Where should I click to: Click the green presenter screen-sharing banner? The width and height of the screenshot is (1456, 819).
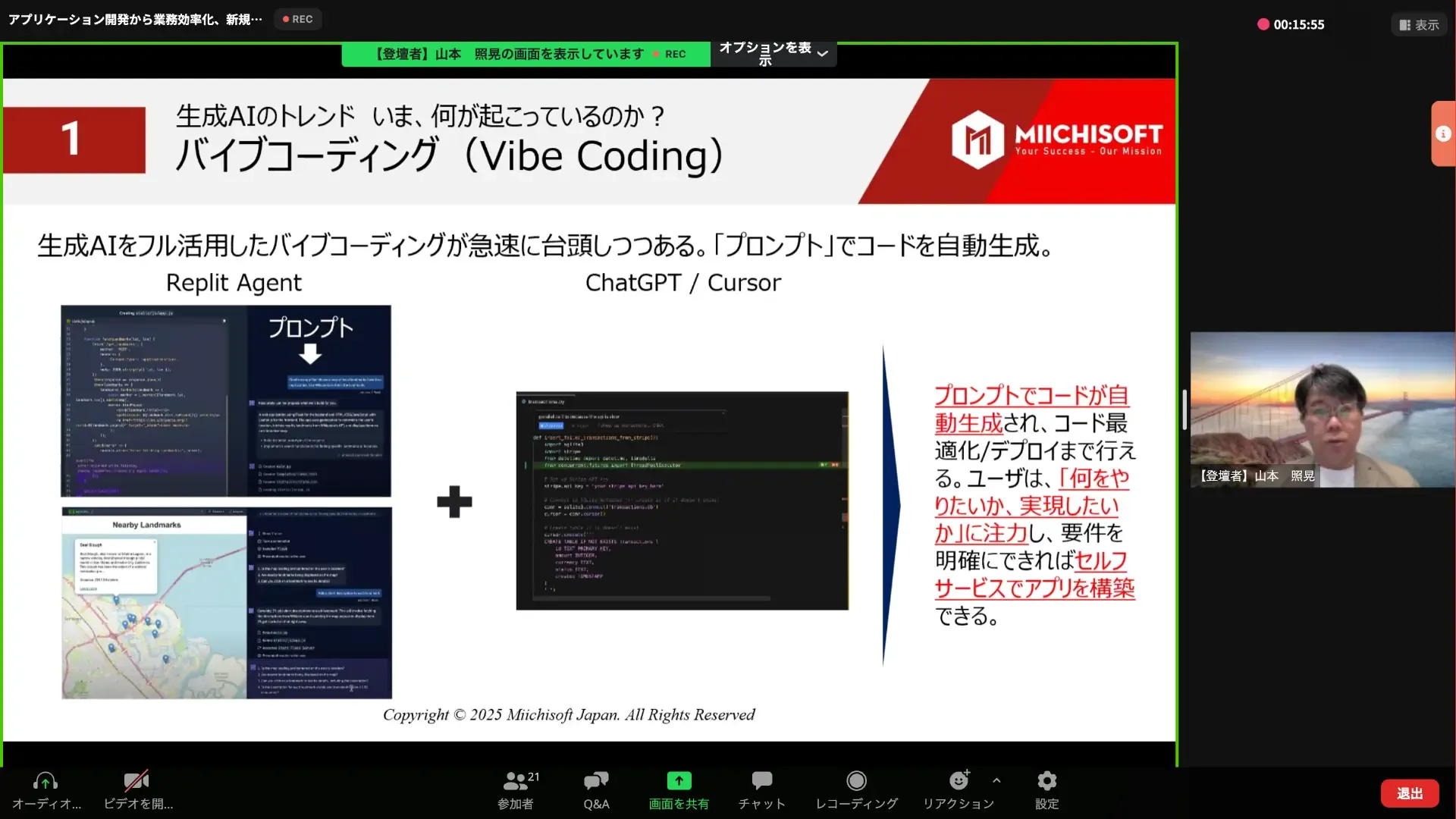526,54
